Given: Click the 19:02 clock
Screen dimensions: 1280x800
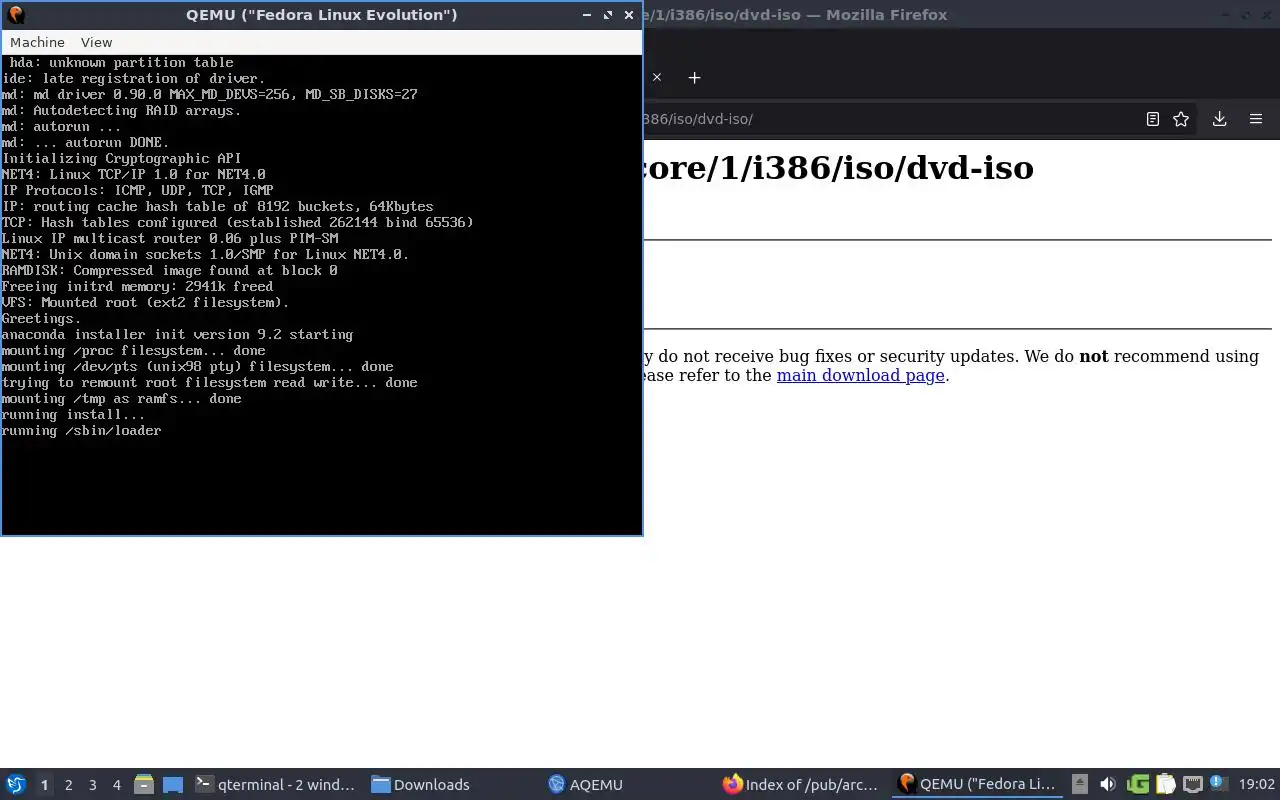Looking at the screenshot, I should pos(1256,785).
